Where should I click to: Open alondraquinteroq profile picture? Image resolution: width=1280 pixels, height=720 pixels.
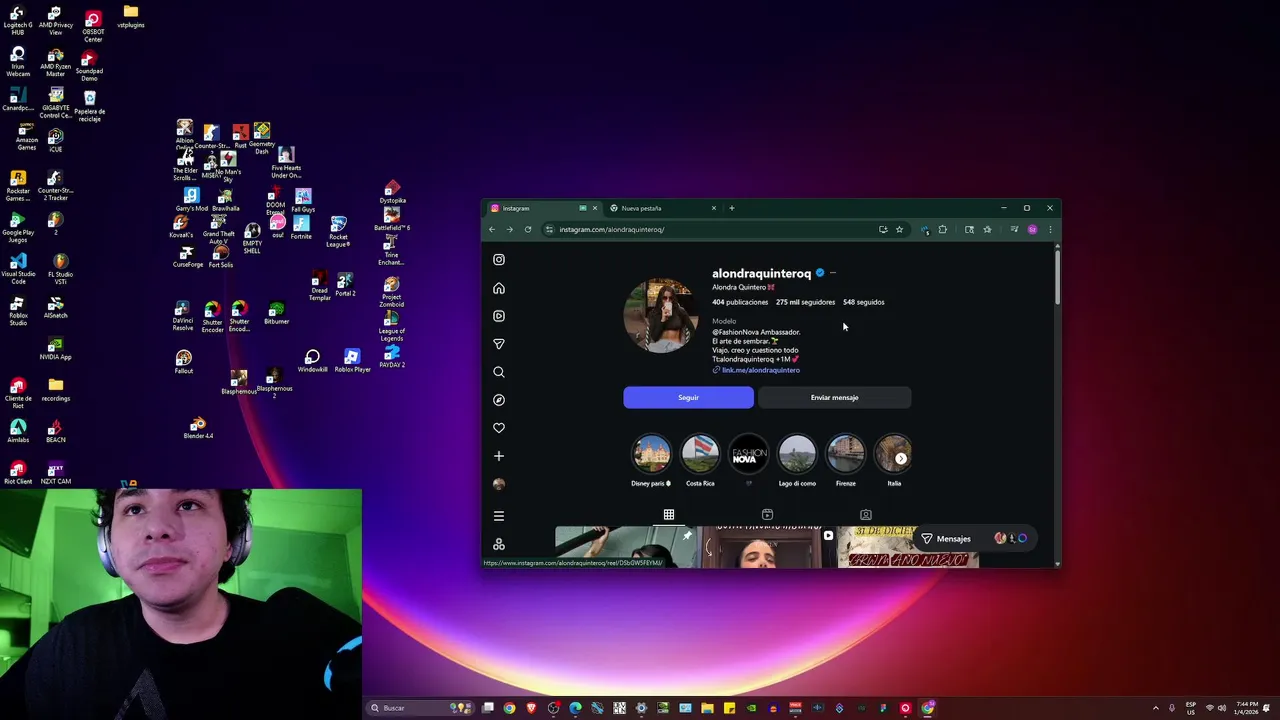pos(661,315)
